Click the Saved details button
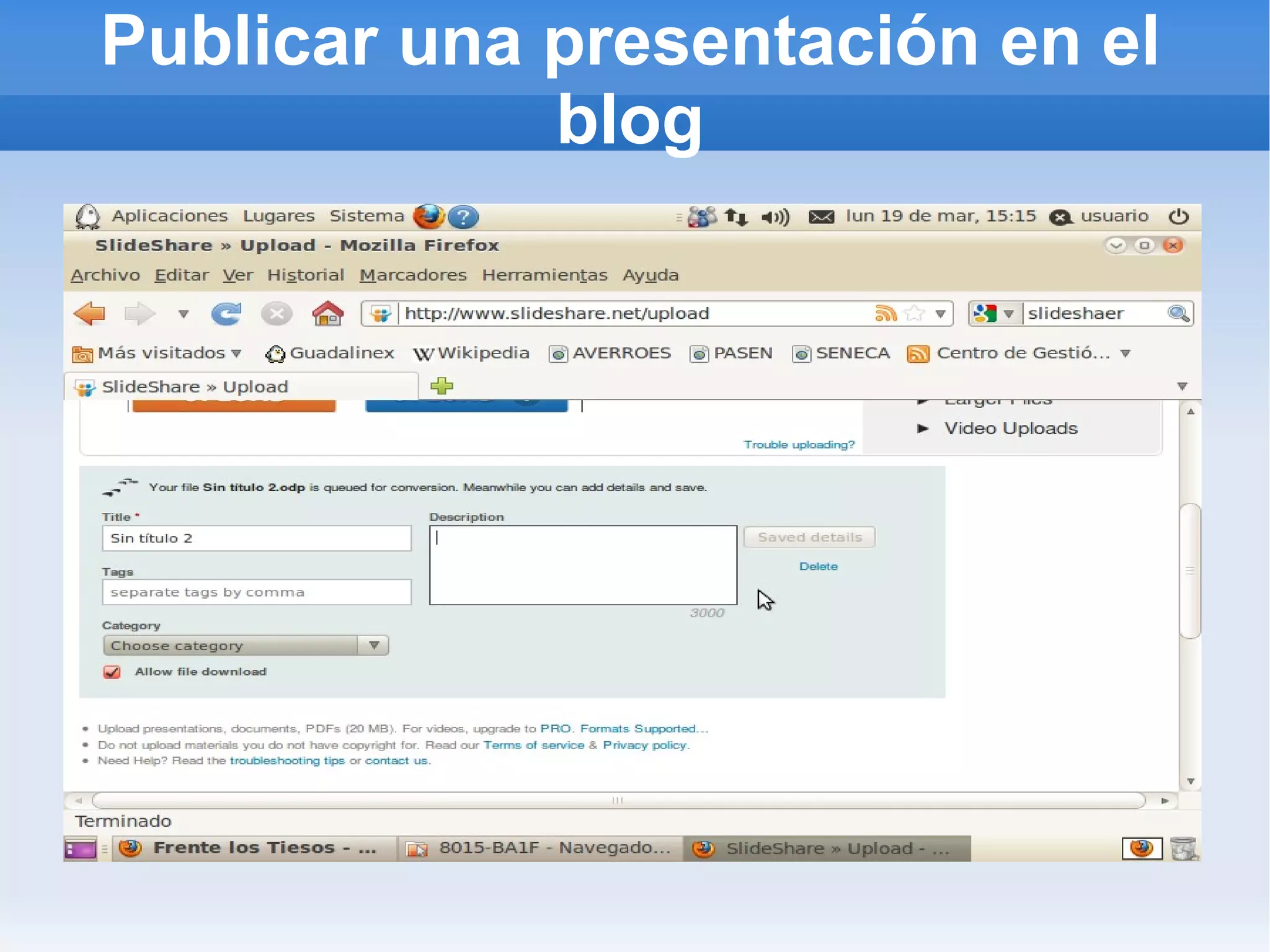This screenshot has height=952, width=1270. coord(809,537)
